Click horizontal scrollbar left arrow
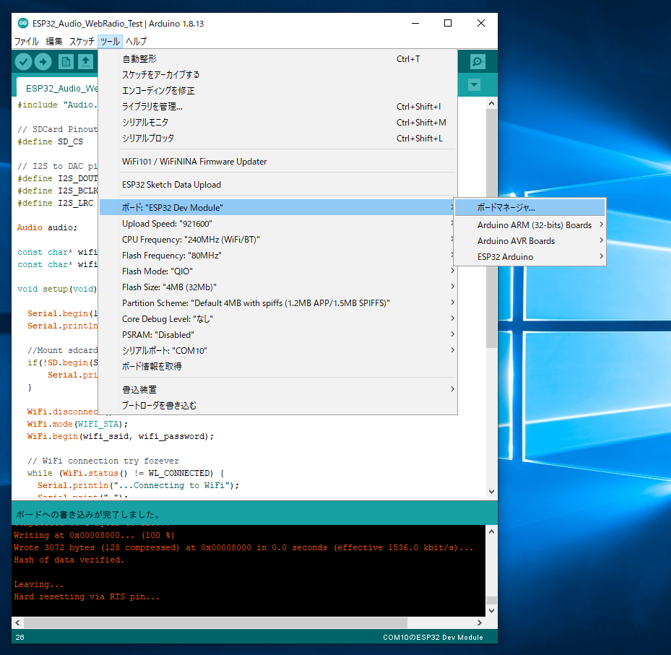The height and width of the screenshot is (655, 671). [x=17, y=622]
